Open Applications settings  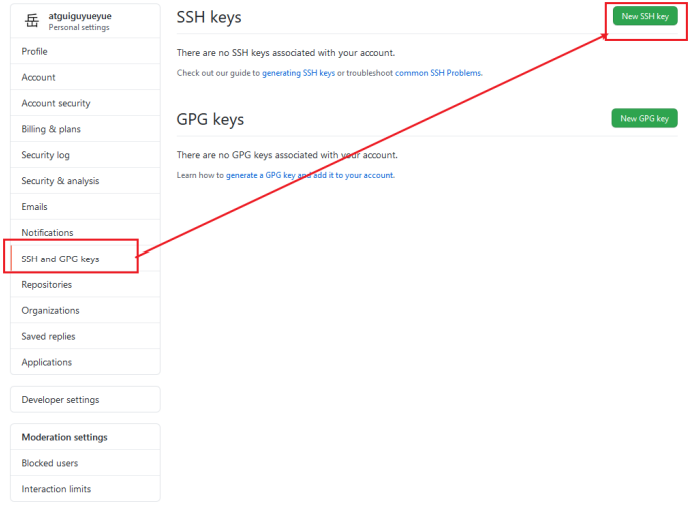pyautogui.click(x=47, y=363)
